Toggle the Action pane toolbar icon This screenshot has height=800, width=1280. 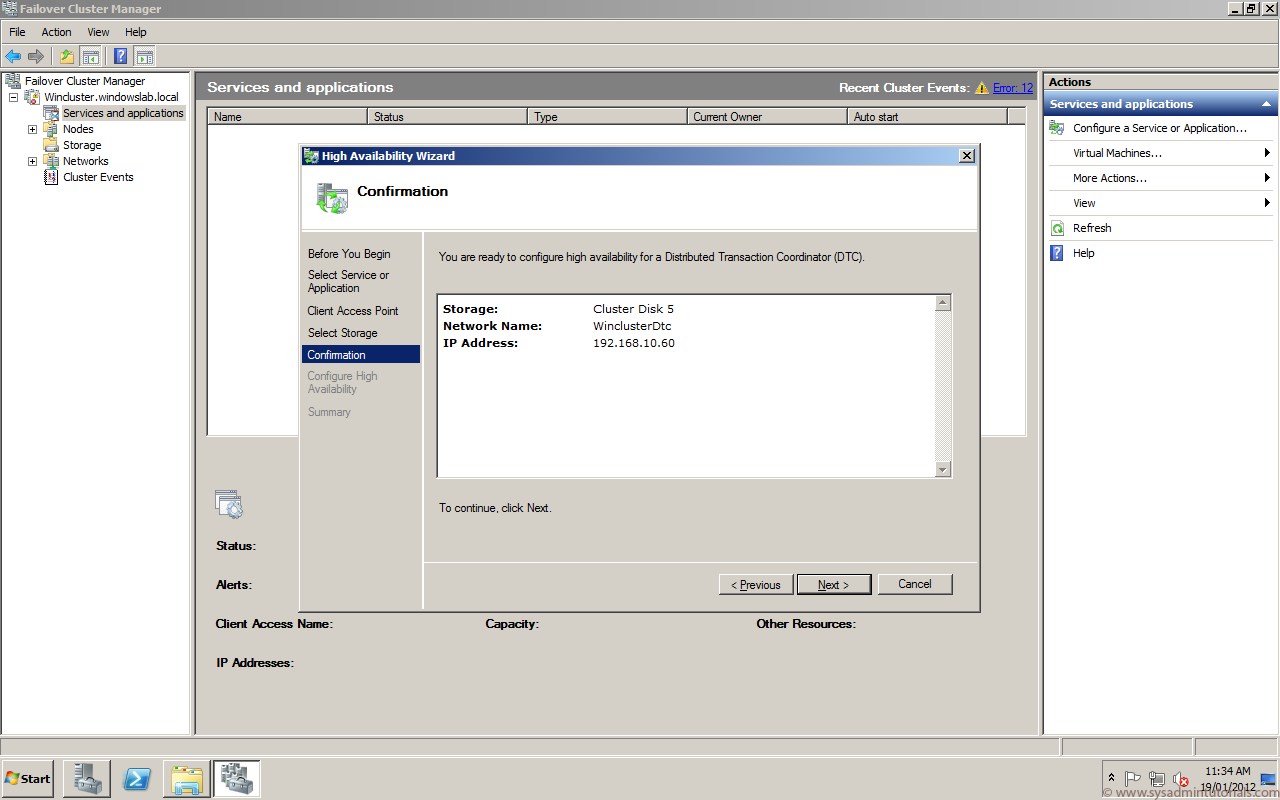pyautogui.click(x=144, y=56)
